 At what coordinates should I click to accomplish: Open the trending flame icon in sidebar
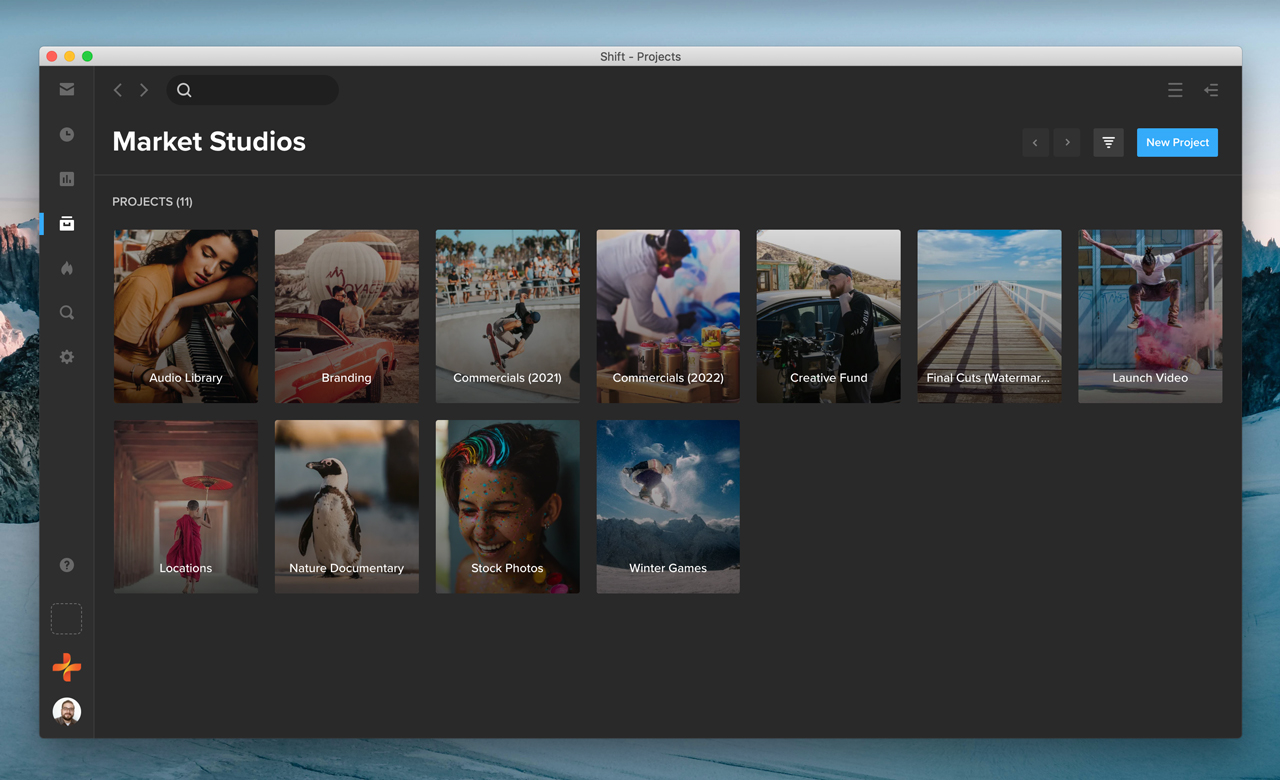click(67, 268)
